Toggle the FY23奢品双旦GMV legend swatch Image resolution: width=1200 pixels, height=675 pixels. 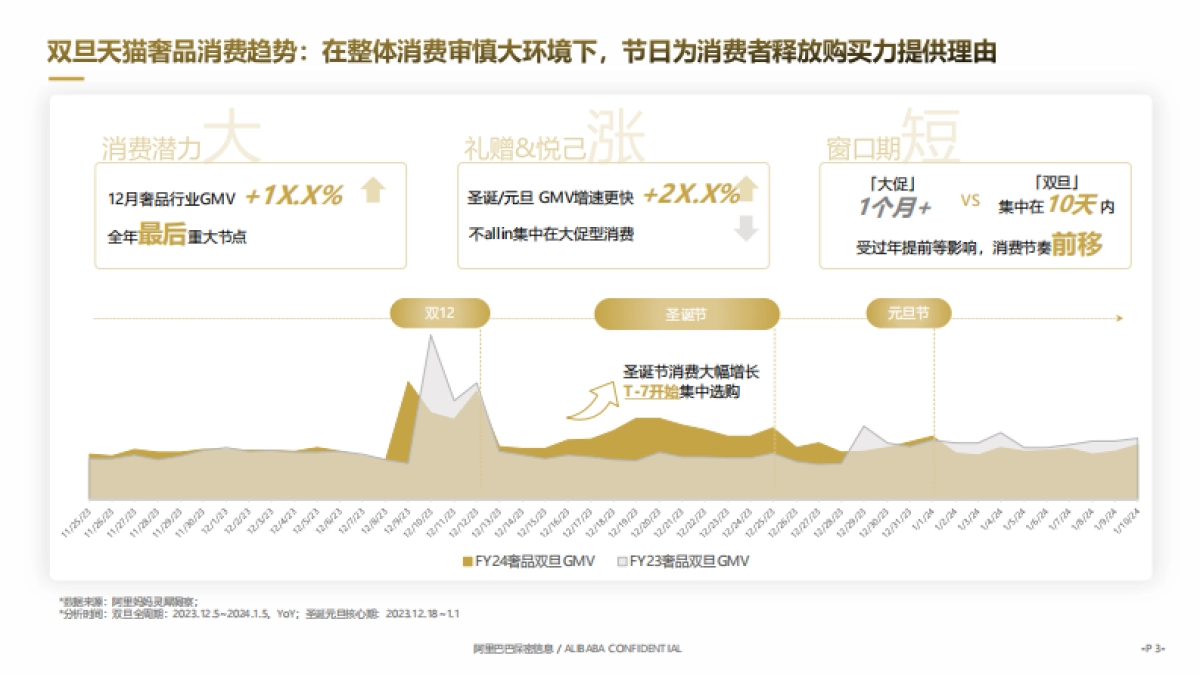click(621, 561)
